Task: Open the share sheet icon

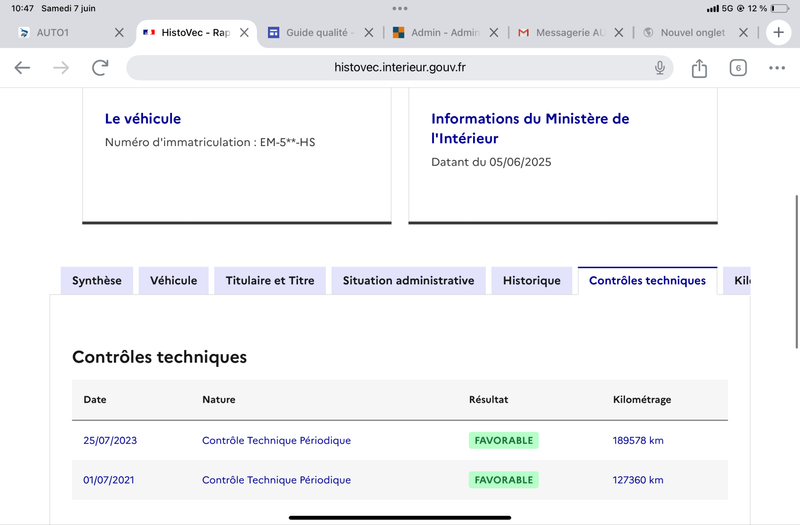Action: point(699,68)
